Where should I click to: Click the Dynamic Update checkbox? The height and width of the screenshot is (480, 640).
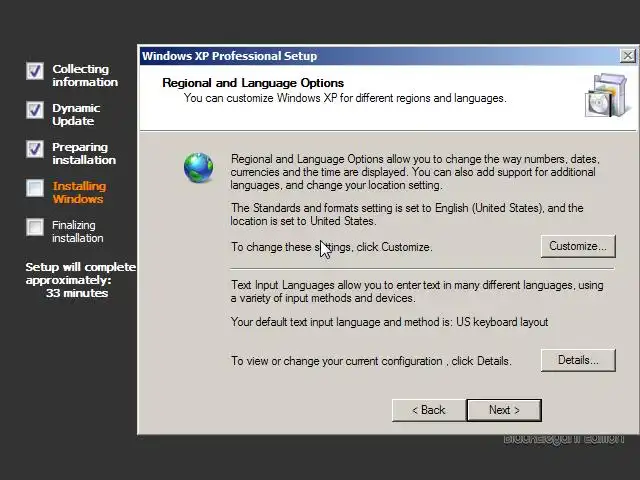[x=35, y=110]
